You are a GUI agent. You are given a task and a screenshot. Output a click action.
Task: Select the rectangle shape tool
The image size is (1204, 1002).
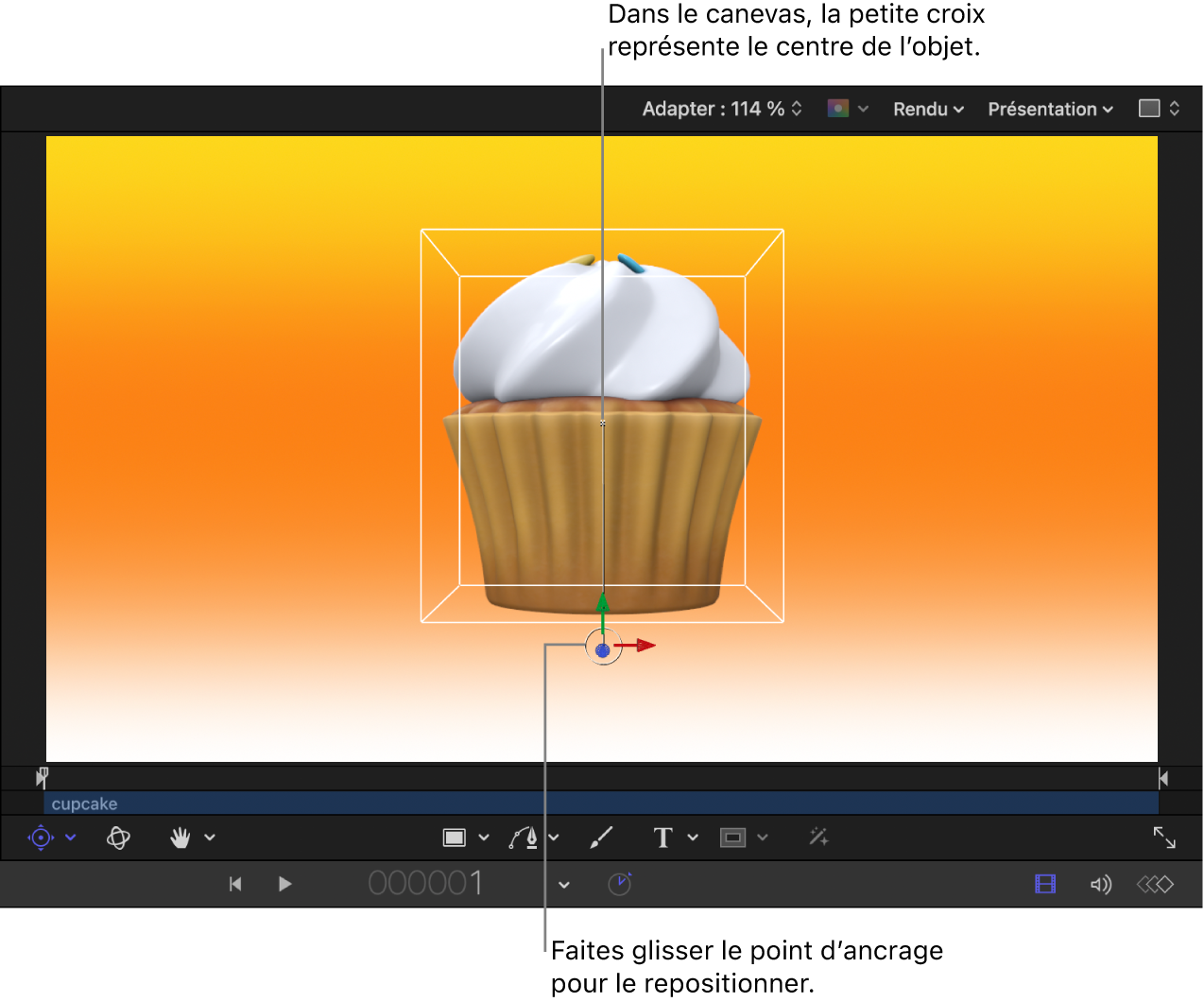pyautogui.click(x=455, y=838)
